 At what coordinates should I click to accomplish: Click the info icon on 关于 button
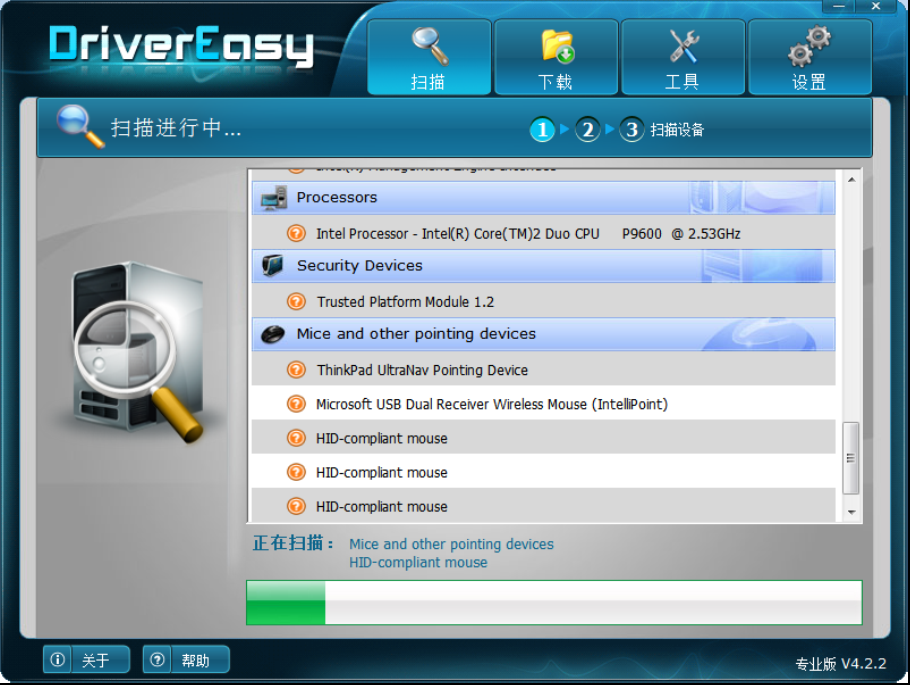click(x=57, y=659)
